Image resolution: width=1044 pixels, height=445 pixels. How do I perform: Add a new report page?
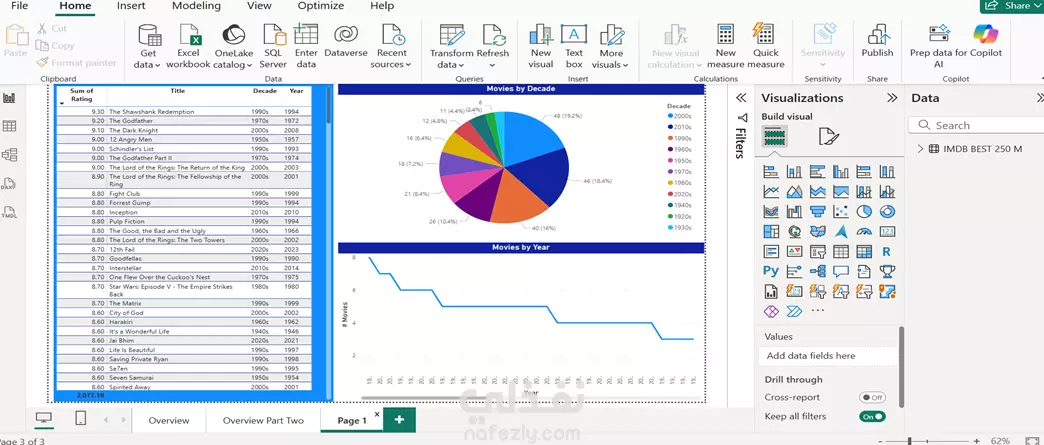pyautogui.click(x=399, y=420)
